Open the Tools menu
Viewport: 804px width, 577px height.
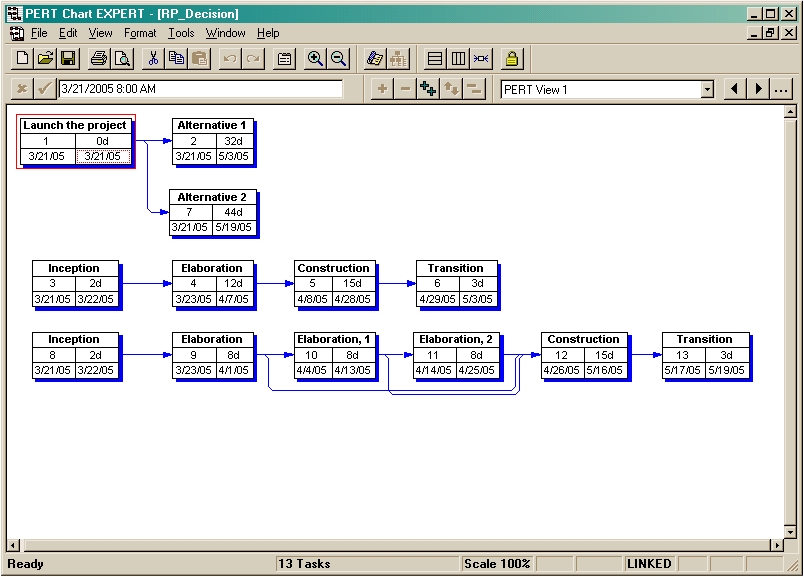pos(180,33)
